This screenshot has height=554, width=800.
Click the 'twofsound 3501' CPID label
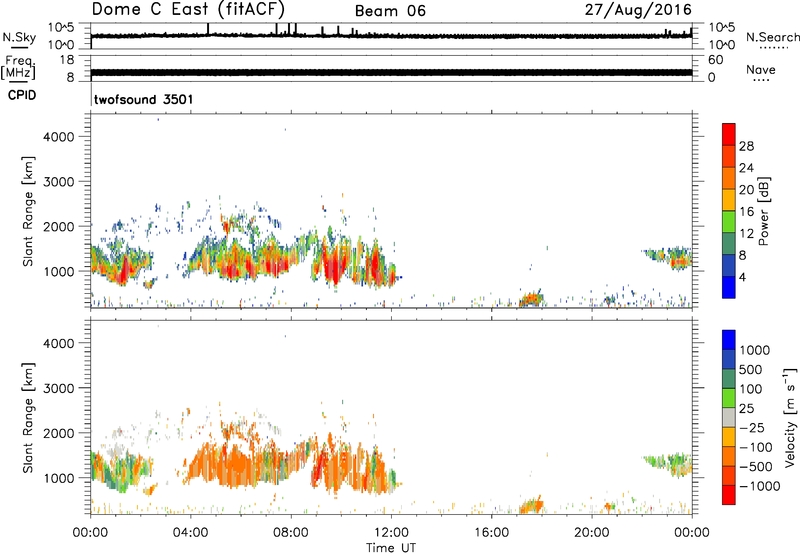[x=144, y=99]
